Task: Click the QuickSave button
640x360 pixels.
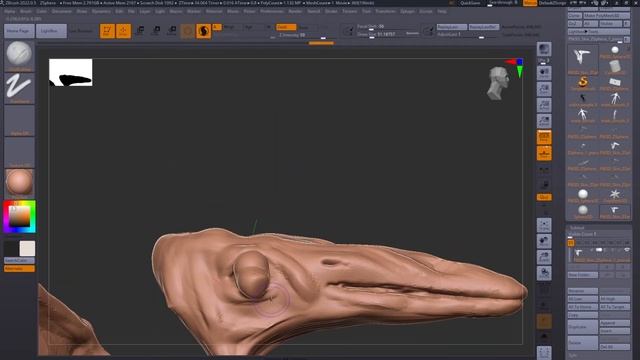Action: coord(470,3)
